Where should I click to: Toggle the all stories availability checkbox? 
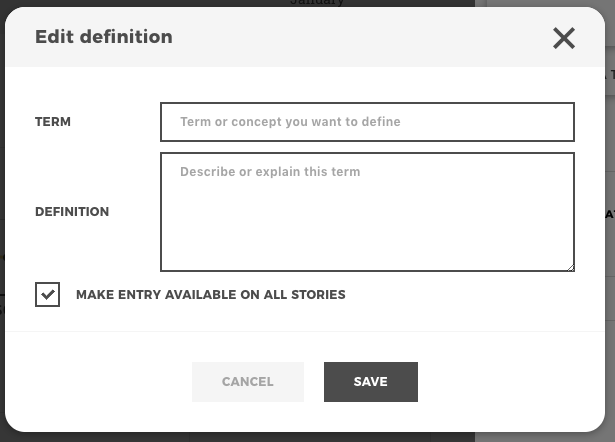(48, 295)
